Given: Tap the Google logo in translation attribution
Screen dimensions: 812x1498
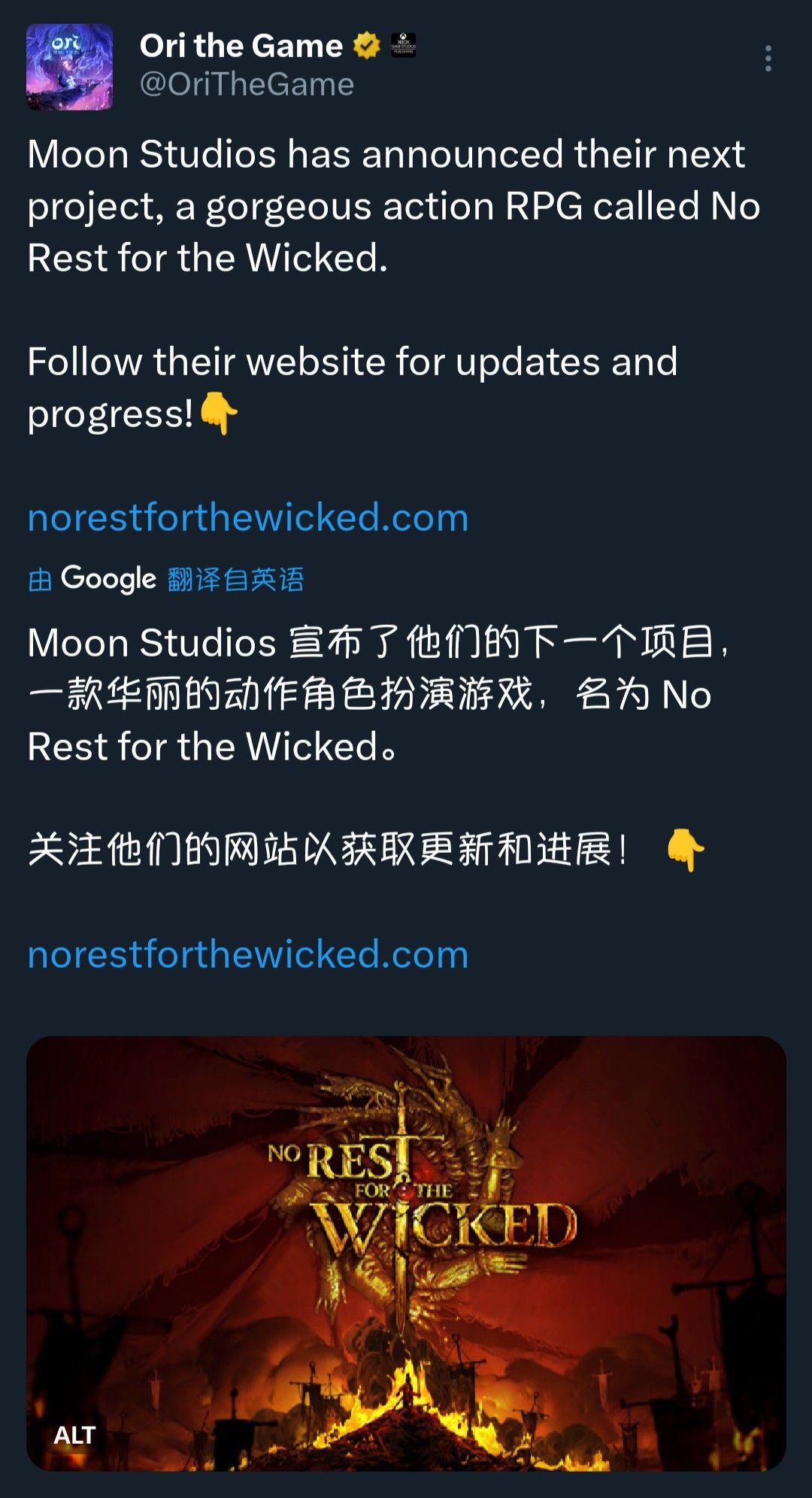Looking at the screenshot, I should tap(109, 579).
